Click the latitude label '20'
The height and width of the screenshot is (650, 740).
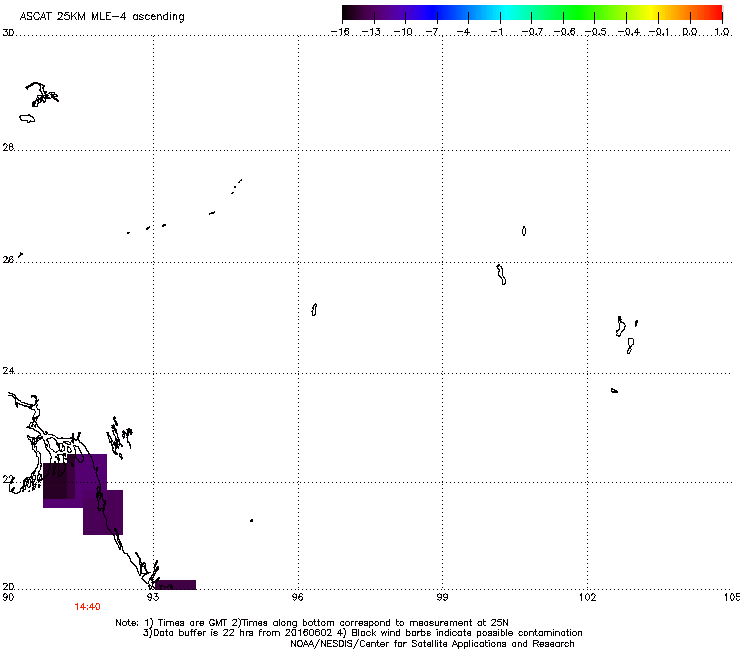pos(8,587)
